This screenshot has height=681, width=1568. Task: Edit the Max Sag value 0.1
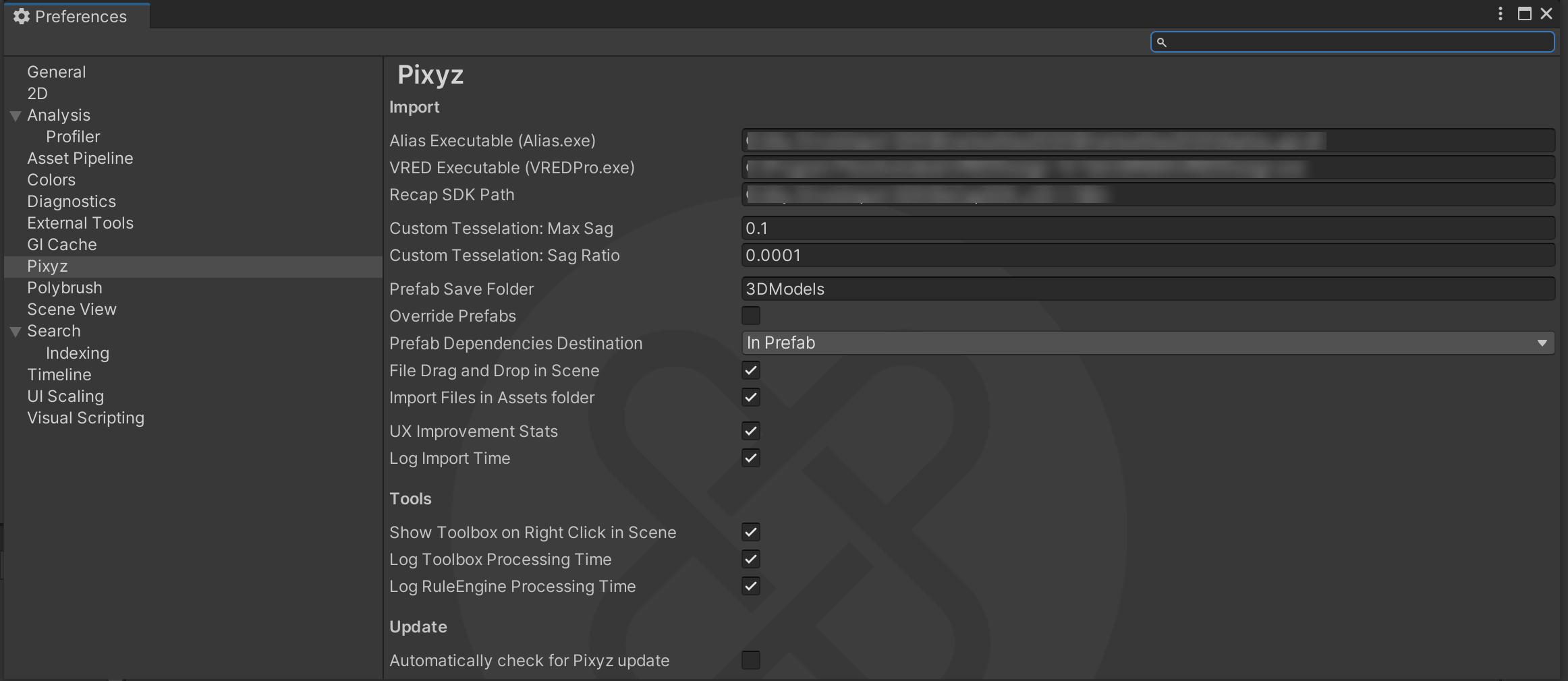pyautogui.click(x=1148, y=228)
